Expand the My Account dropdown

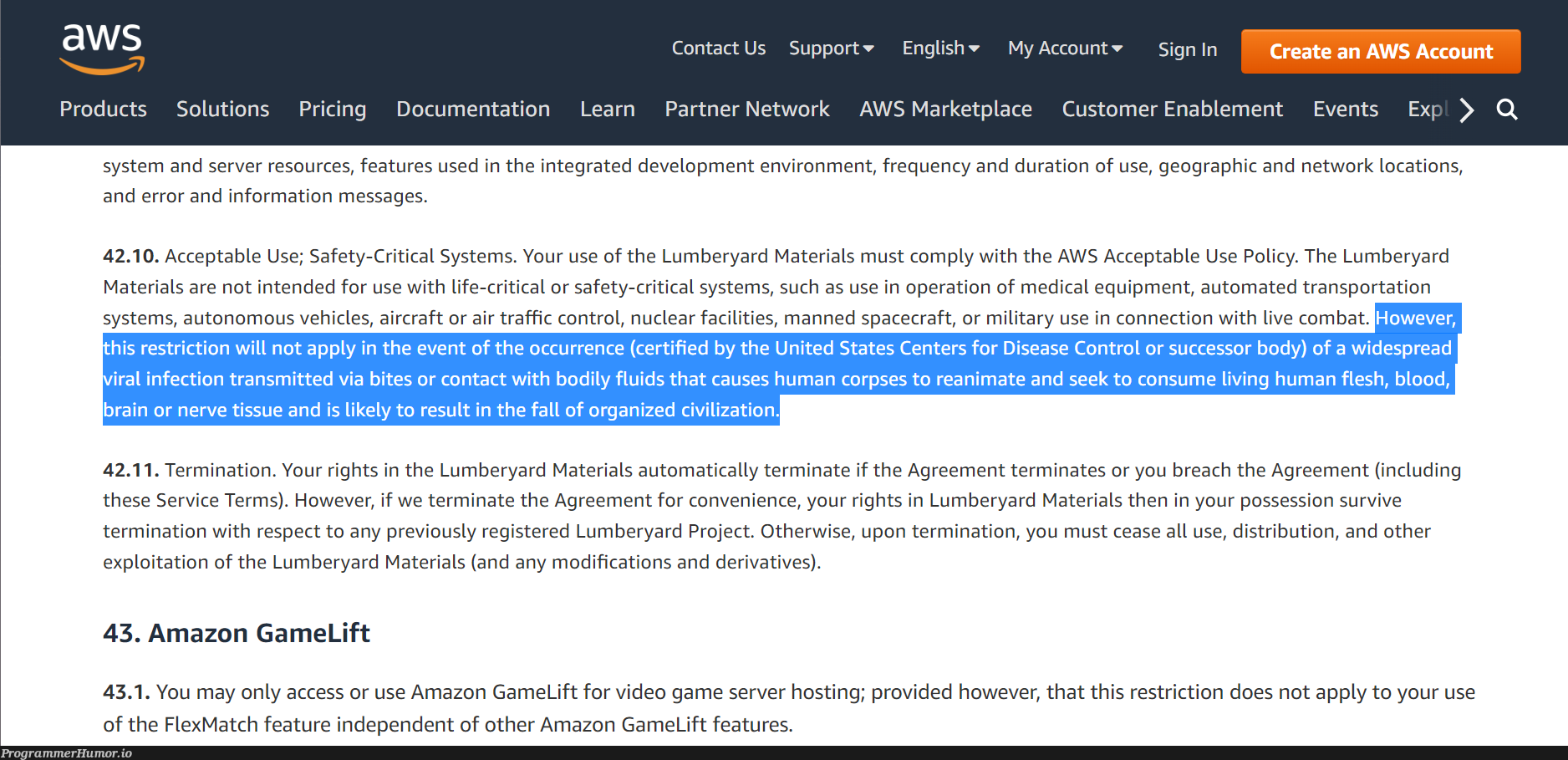point(1066,48)
